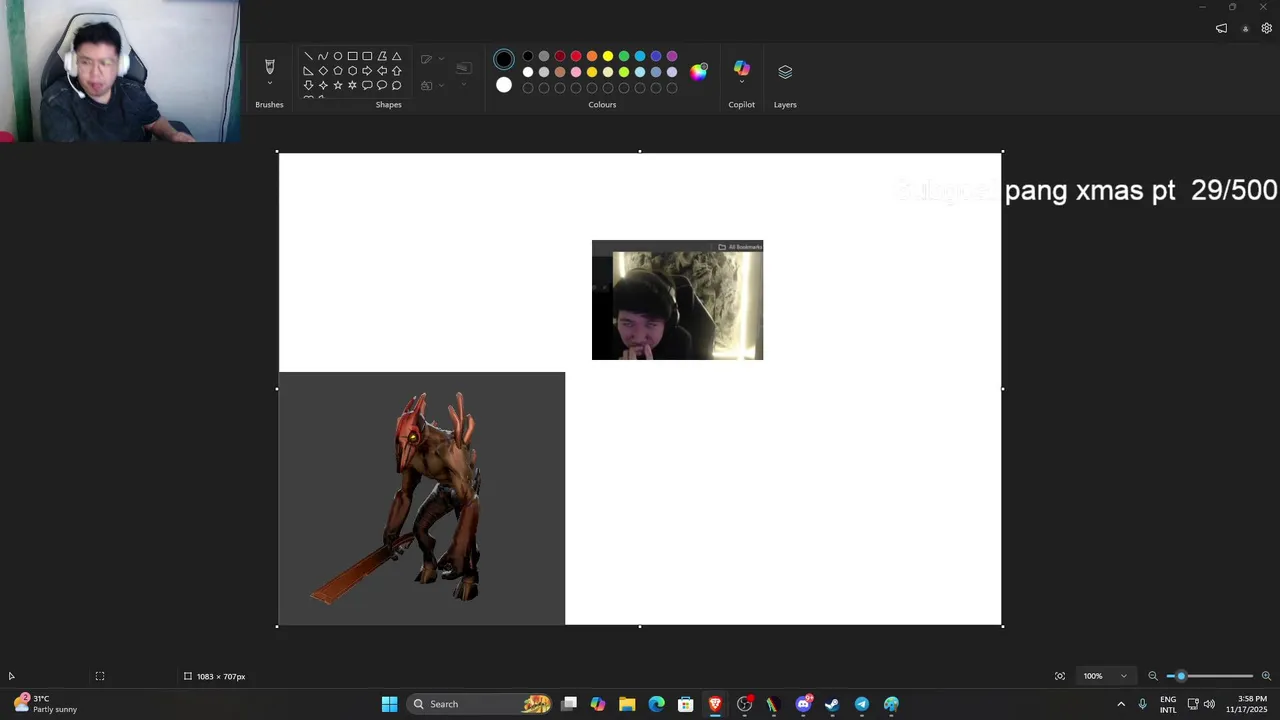The image size is (1280, 720).
Task: Pick the red colour swatch
Action: [x=576, y=56]
